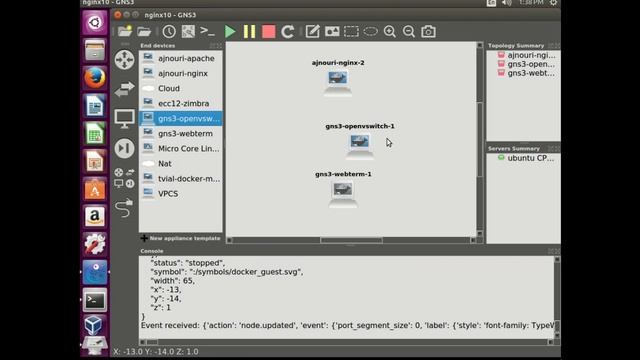Viewport: 640px width, 360px height.
Task: Open sound volume indicator in top bar
Action: pos(507,3)
